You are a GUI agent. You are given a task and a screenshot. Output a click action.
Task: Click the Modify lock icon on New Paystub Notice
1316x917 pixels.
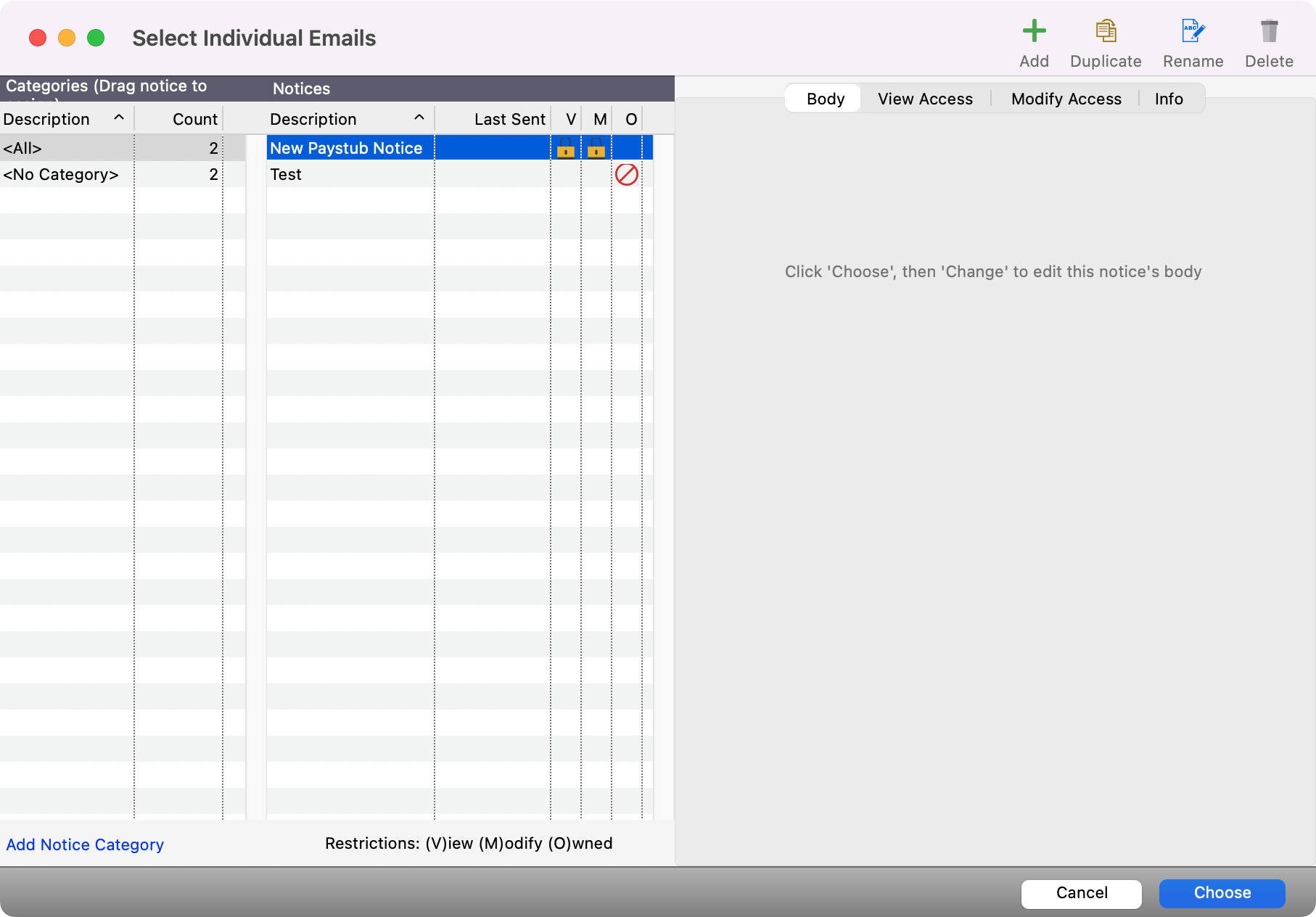tap(596, 149)
